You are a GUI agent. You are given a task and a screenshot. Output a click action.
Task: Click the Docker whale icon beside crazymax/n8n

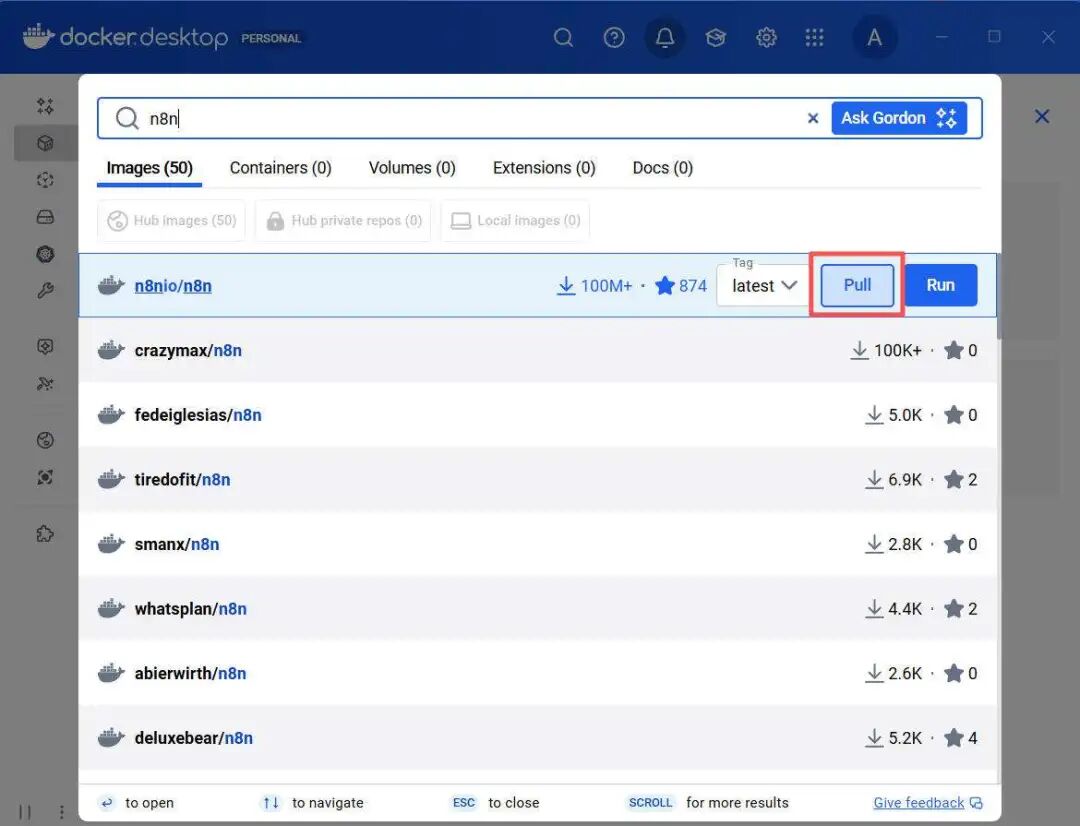pyautogui.click(x=111, y=350)
